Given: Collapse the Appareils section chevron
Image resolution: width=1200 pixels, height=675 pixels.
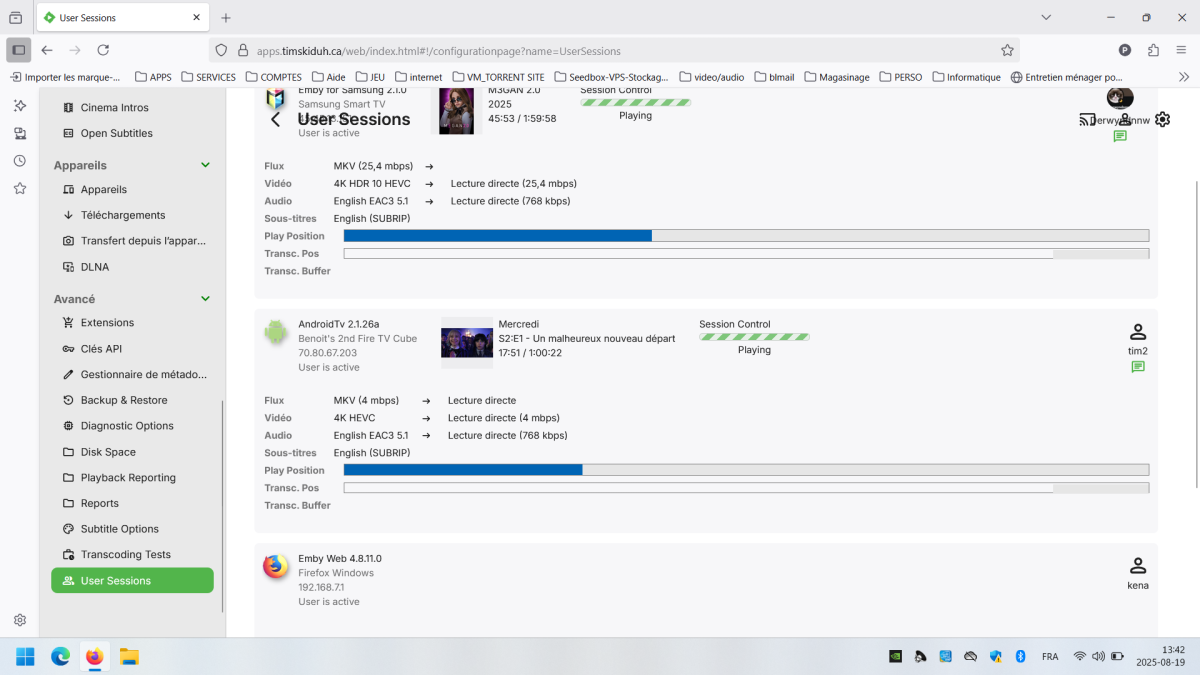Looking at the screenshot, I should tap(206, 165).
